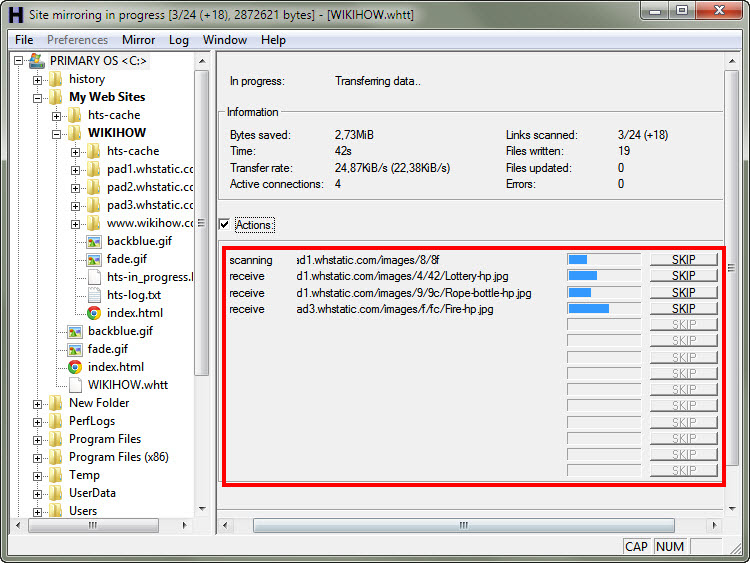Select the My Web Sites folder icon

point(56,97)
